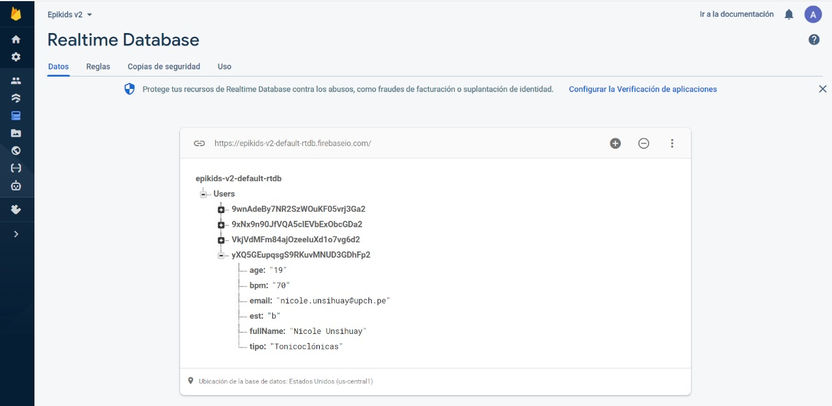Select the epikids-v2-default-rtdb root node
The image size is (832, 406).
(239, 179)
